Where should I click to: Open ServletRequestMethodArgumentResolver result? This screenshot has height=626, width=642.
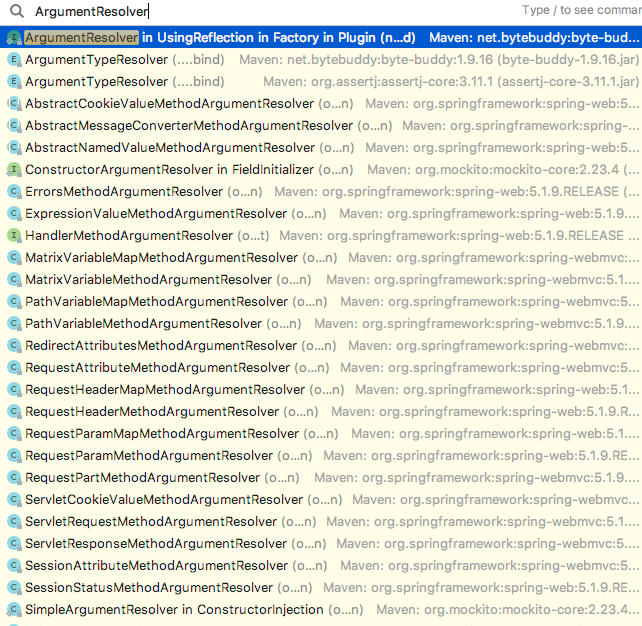pyautogui.click(x=321, y=522)
